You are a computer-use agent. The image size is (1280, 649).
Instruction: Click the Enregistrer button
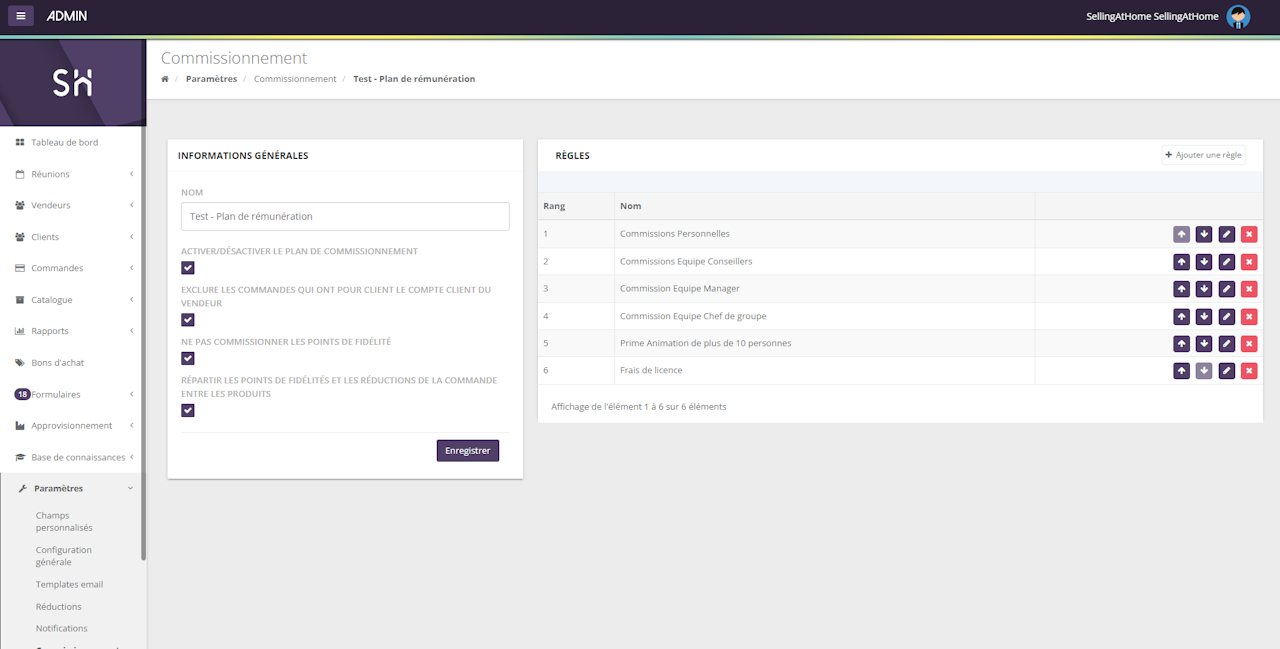pyautogui.click(x=468, y=451)
